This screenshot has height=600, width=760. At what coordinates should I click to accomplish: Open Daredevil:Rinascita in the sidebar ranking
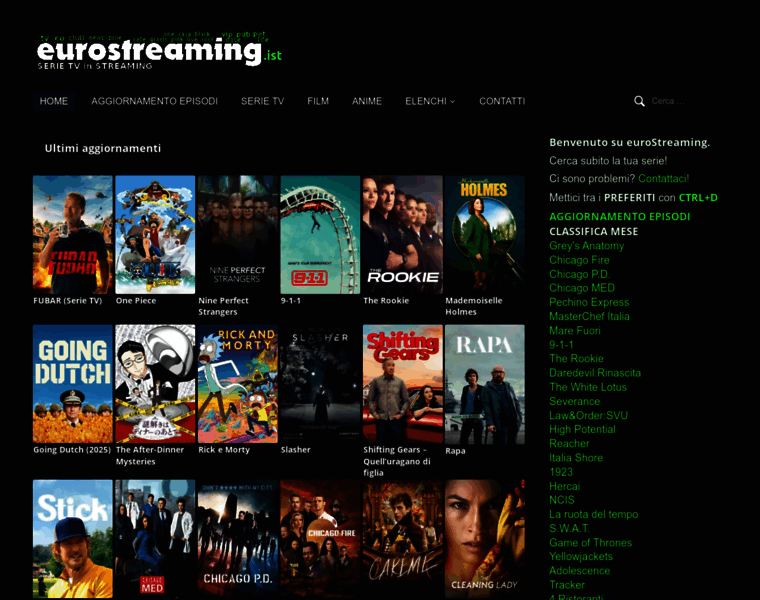[595, 373]
